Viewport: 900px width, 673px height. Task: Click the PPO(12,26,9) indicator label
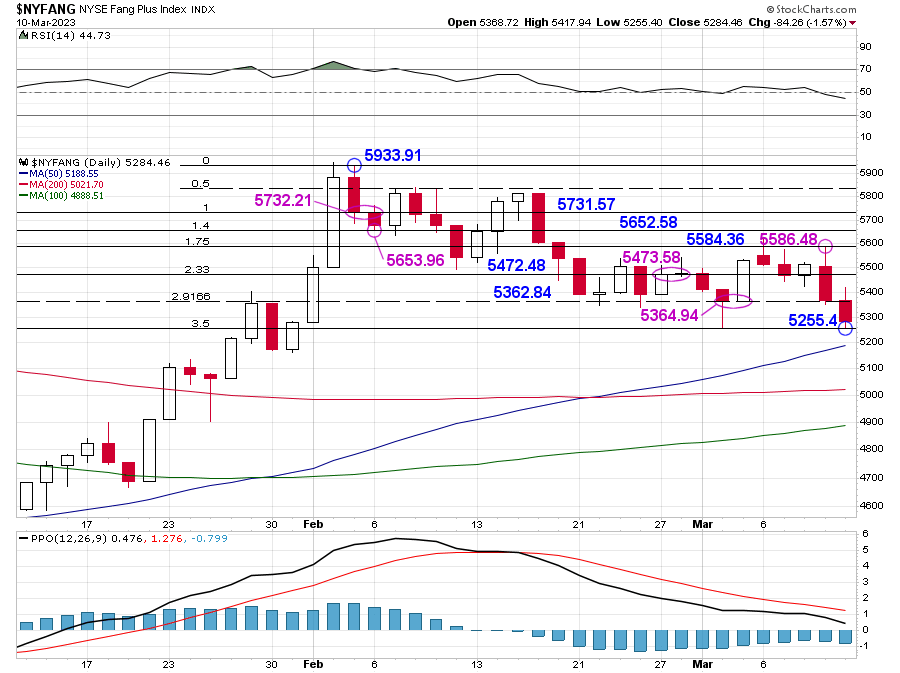69,539
